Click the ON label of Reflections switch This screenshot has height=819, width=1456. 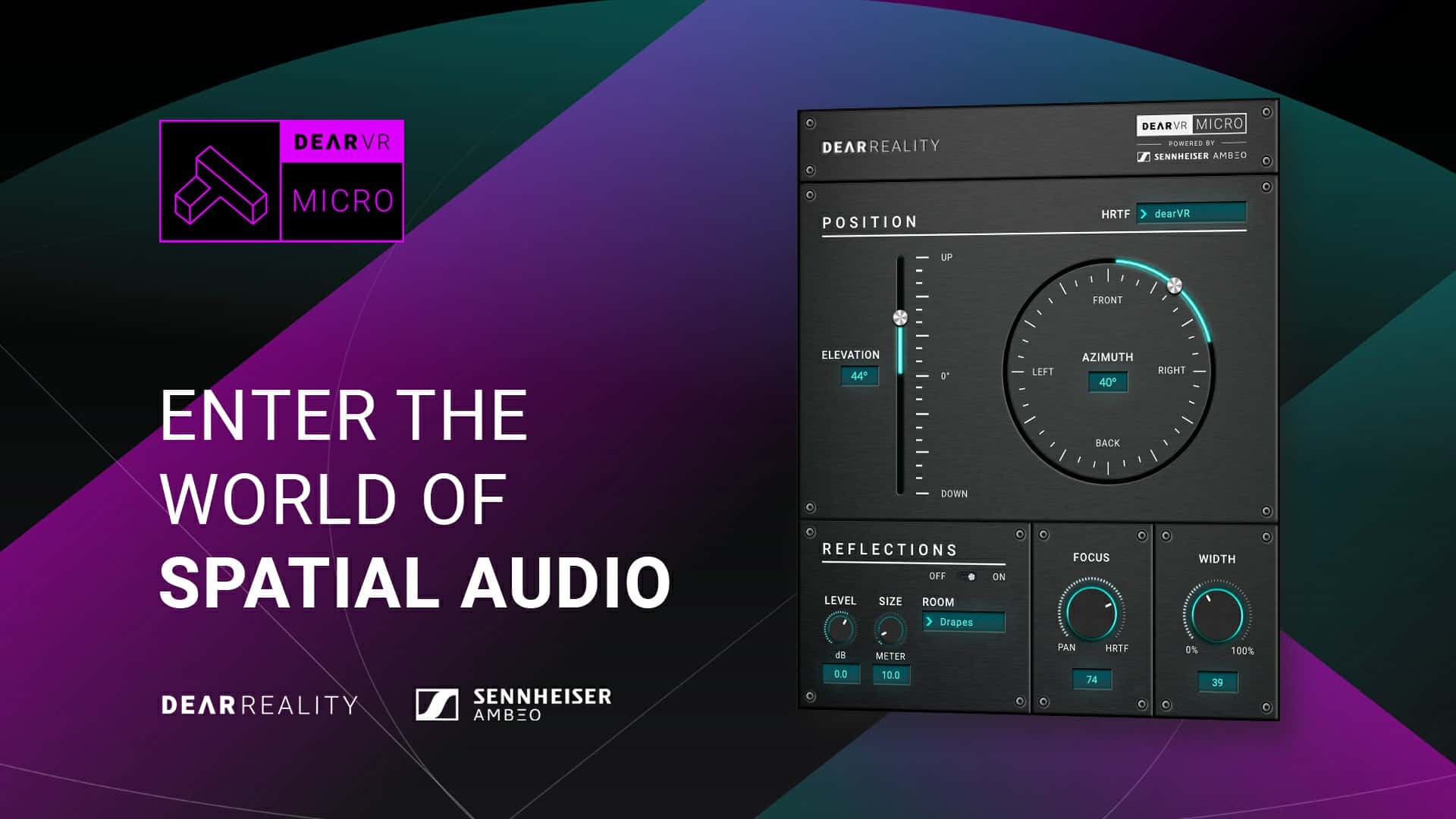pos(999,577)
